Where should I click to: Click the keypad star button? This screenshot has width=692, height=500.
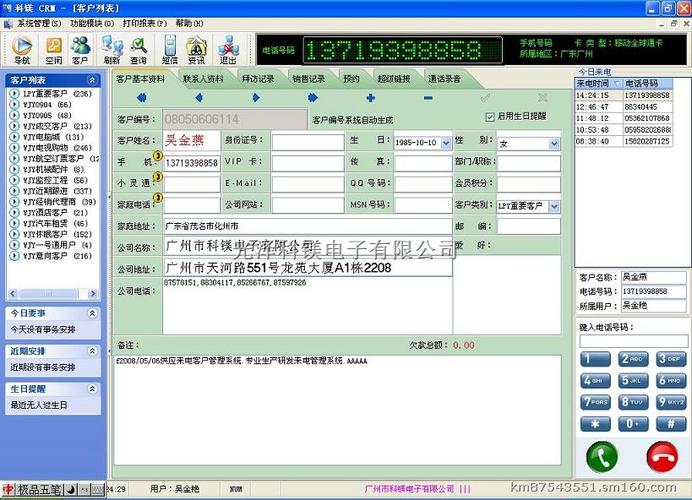(x=595, y=424)
